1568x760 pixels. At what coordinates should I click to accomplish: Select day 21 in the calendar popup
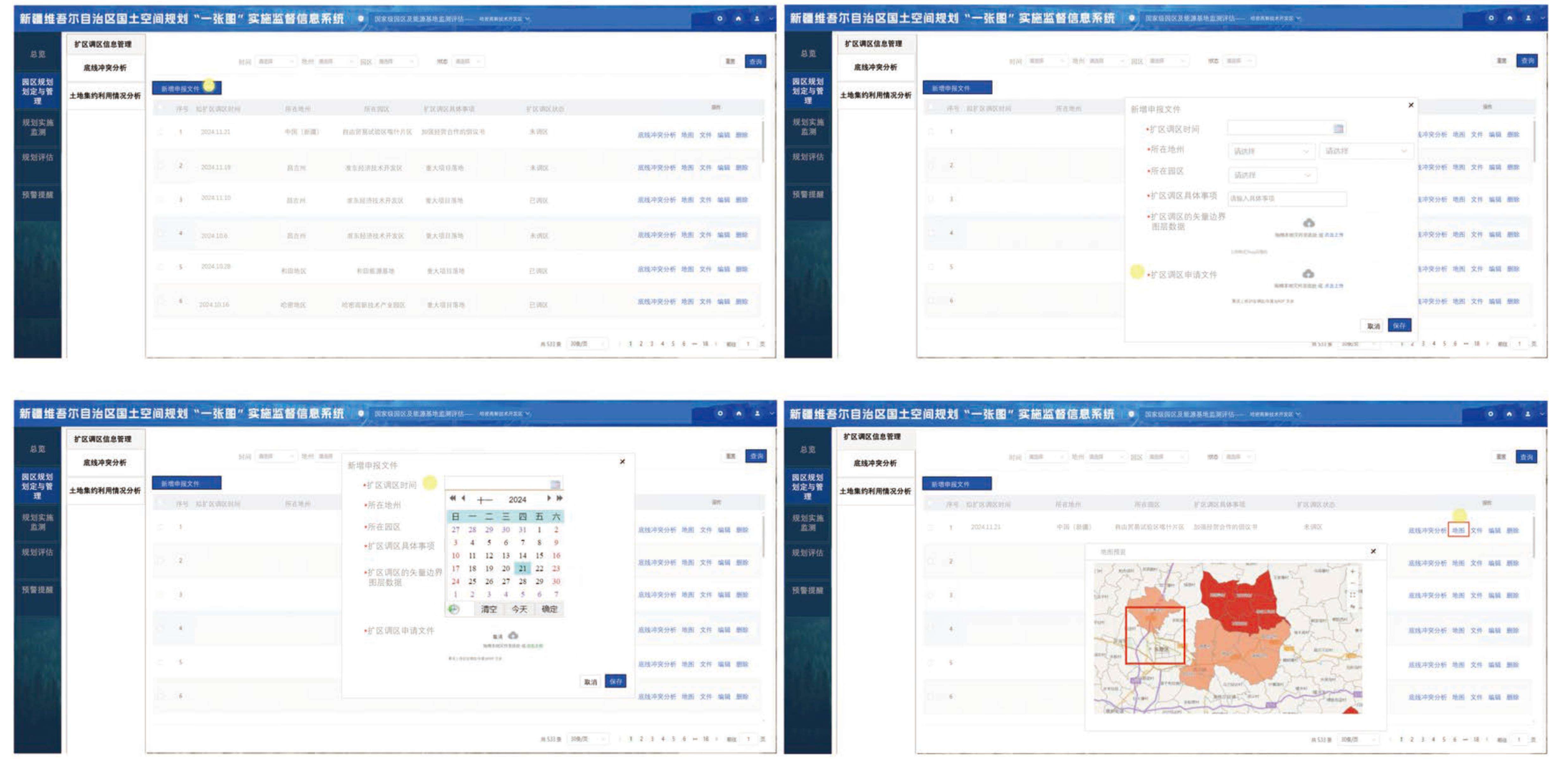tap(522, 568)
